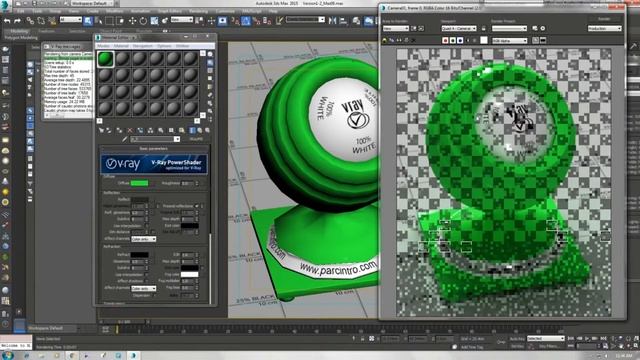Viewport: 640px width, 360px height.
Task: Click the Windows Start button
Action: click(x=7, y=356)
